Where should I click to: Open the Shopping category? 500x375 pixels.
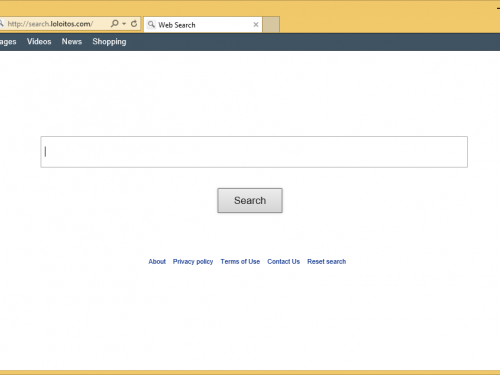coord(109,42)
